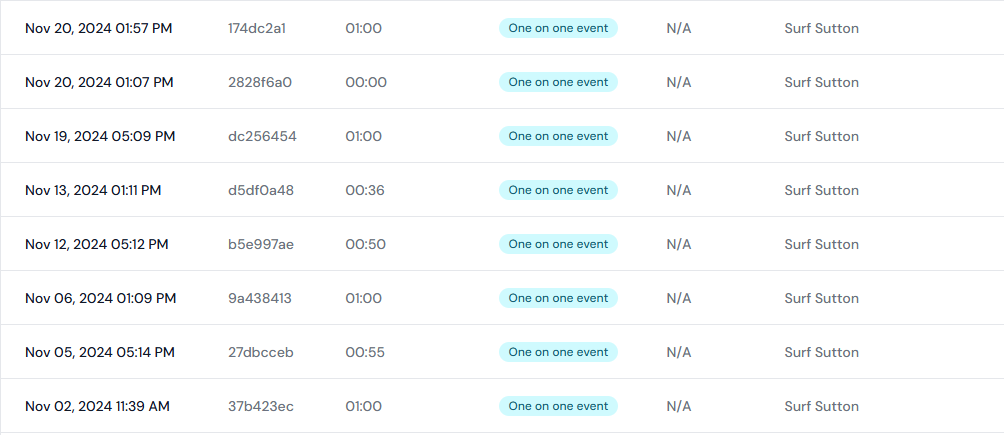Select the 00:55 duration cell
The image size is (1004, 435).
365,352
